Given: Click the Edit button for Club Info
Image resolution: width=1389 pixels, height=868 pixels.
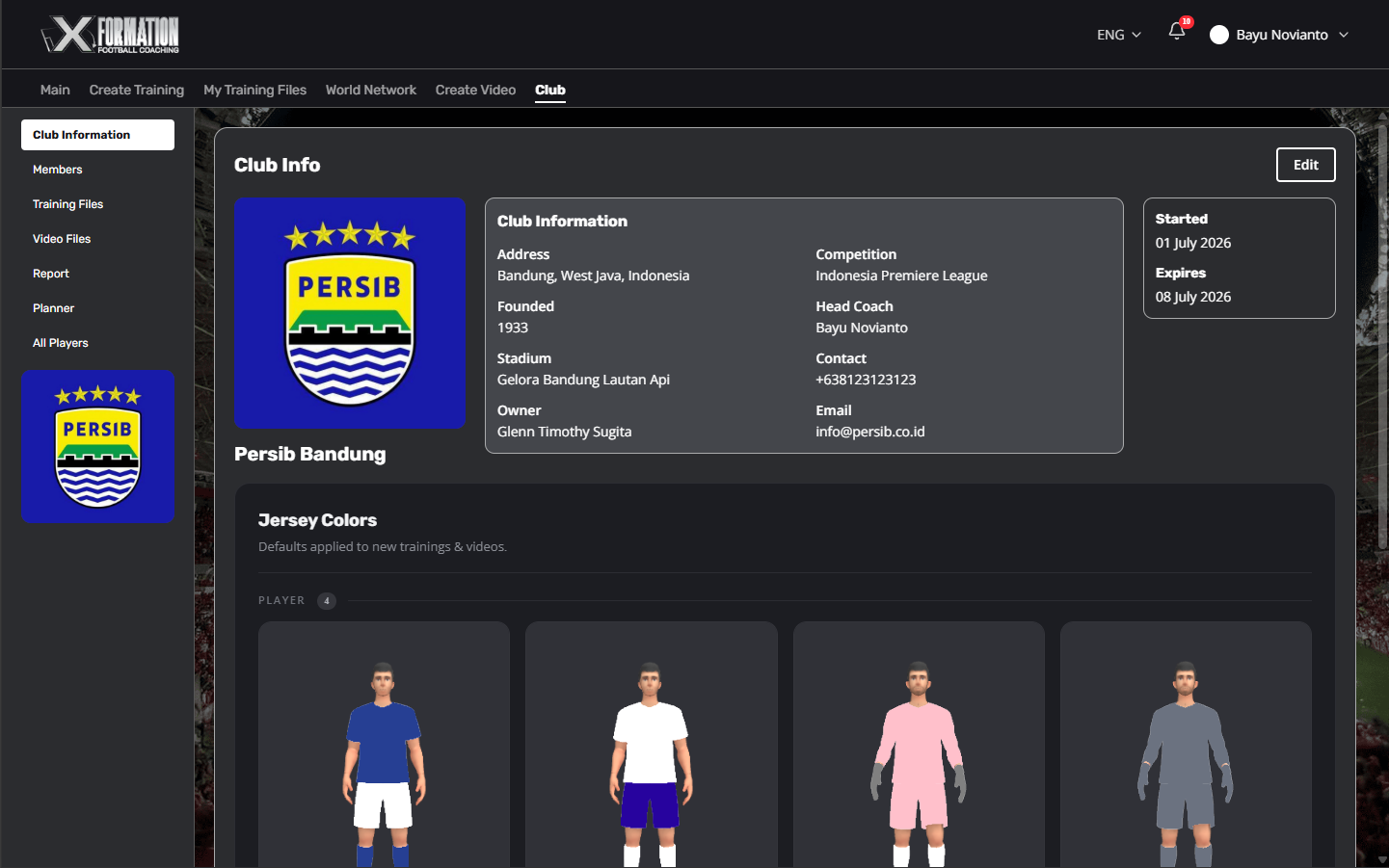Looking at the screenshot, I should pos(1305,165).
